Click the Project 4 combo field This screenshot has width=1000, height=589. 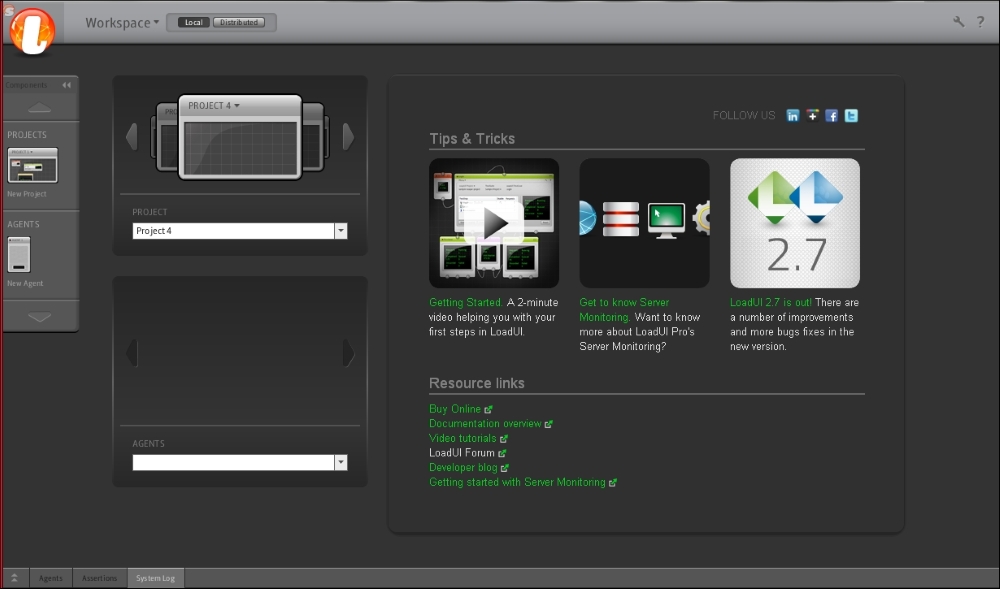[x=233, y=231]
